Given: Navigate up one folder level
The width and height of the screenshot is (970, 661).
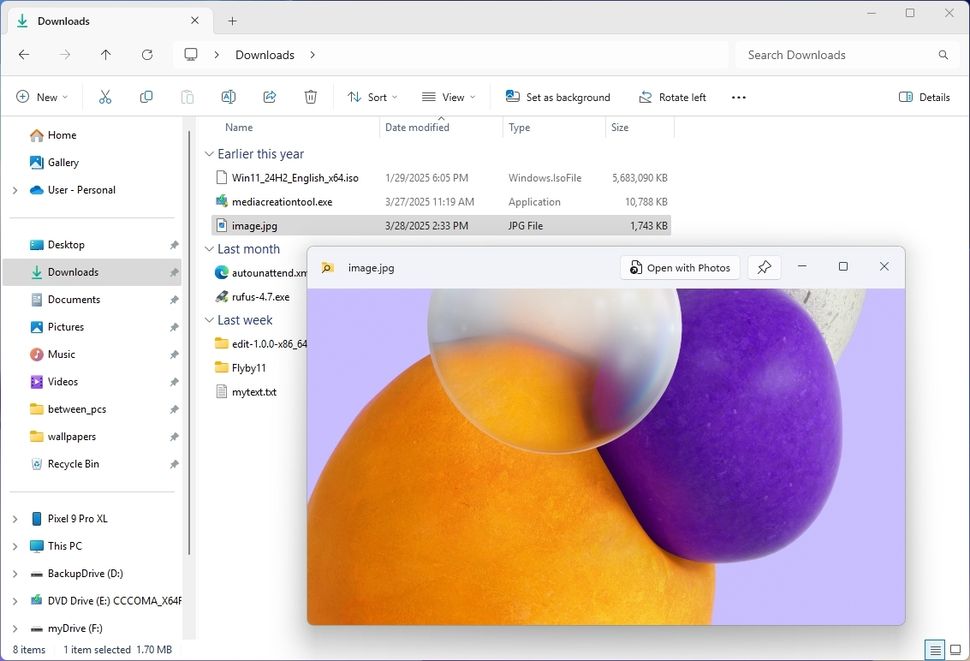Looking at the screenshot, I should pyautogui.click(x=105, y=55).
